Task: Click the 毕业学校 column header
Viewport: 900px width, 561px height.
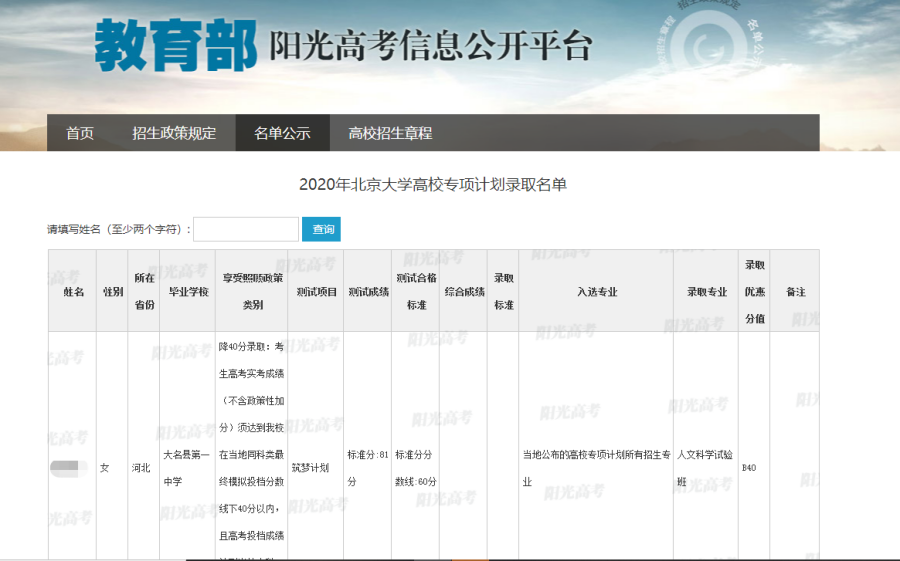Action: (x=188, y=292)
